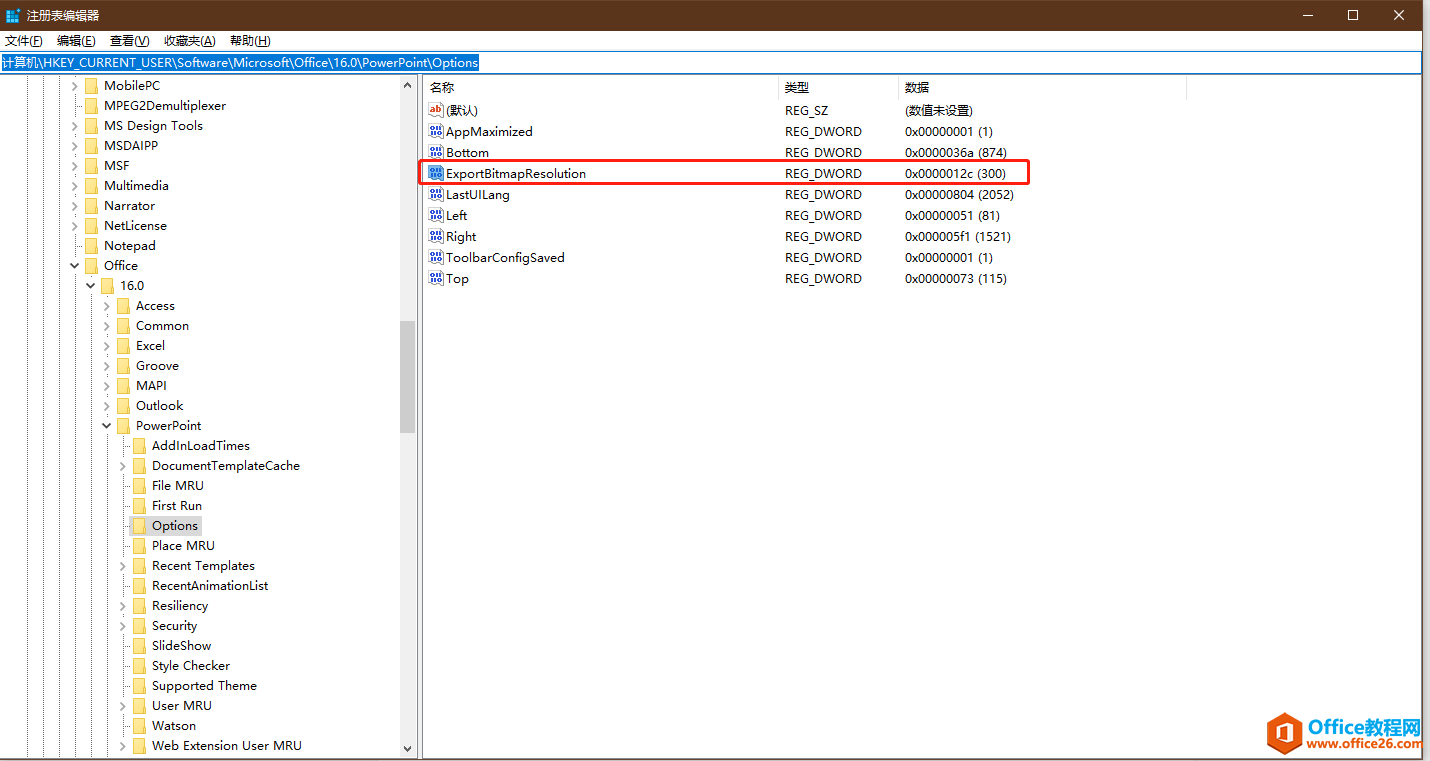1430x761 pixels.
Task: Click the string icon of (默认) value
Action: [436, 110]
